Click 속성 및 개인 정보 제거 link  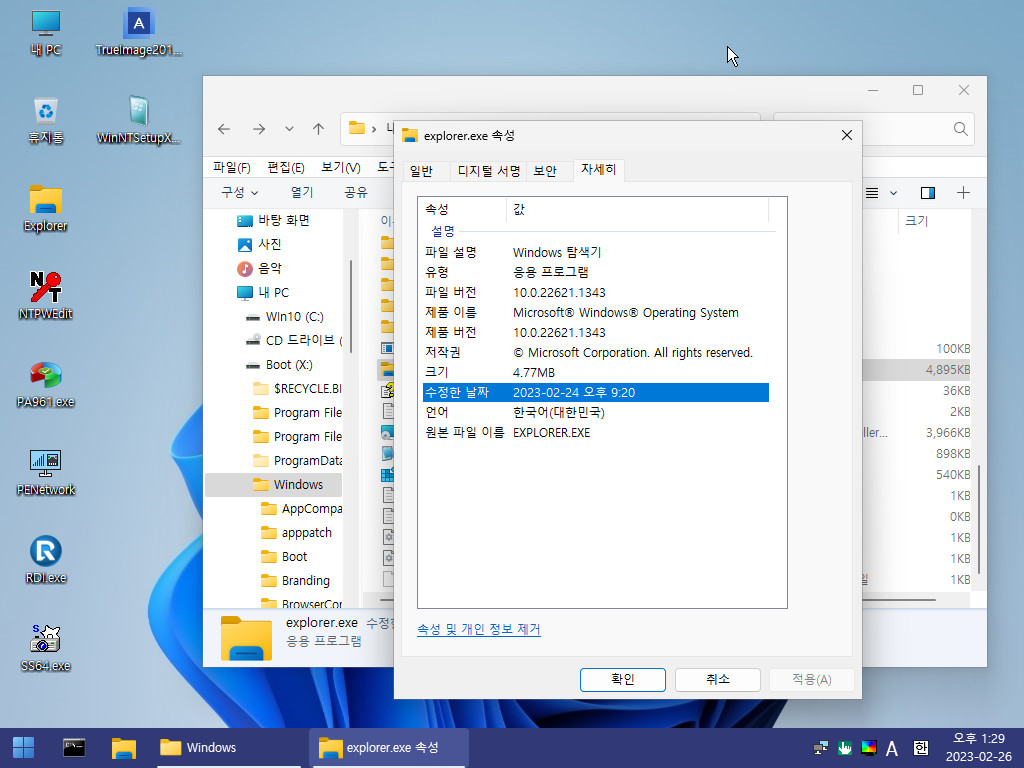(x=479, y=630)
